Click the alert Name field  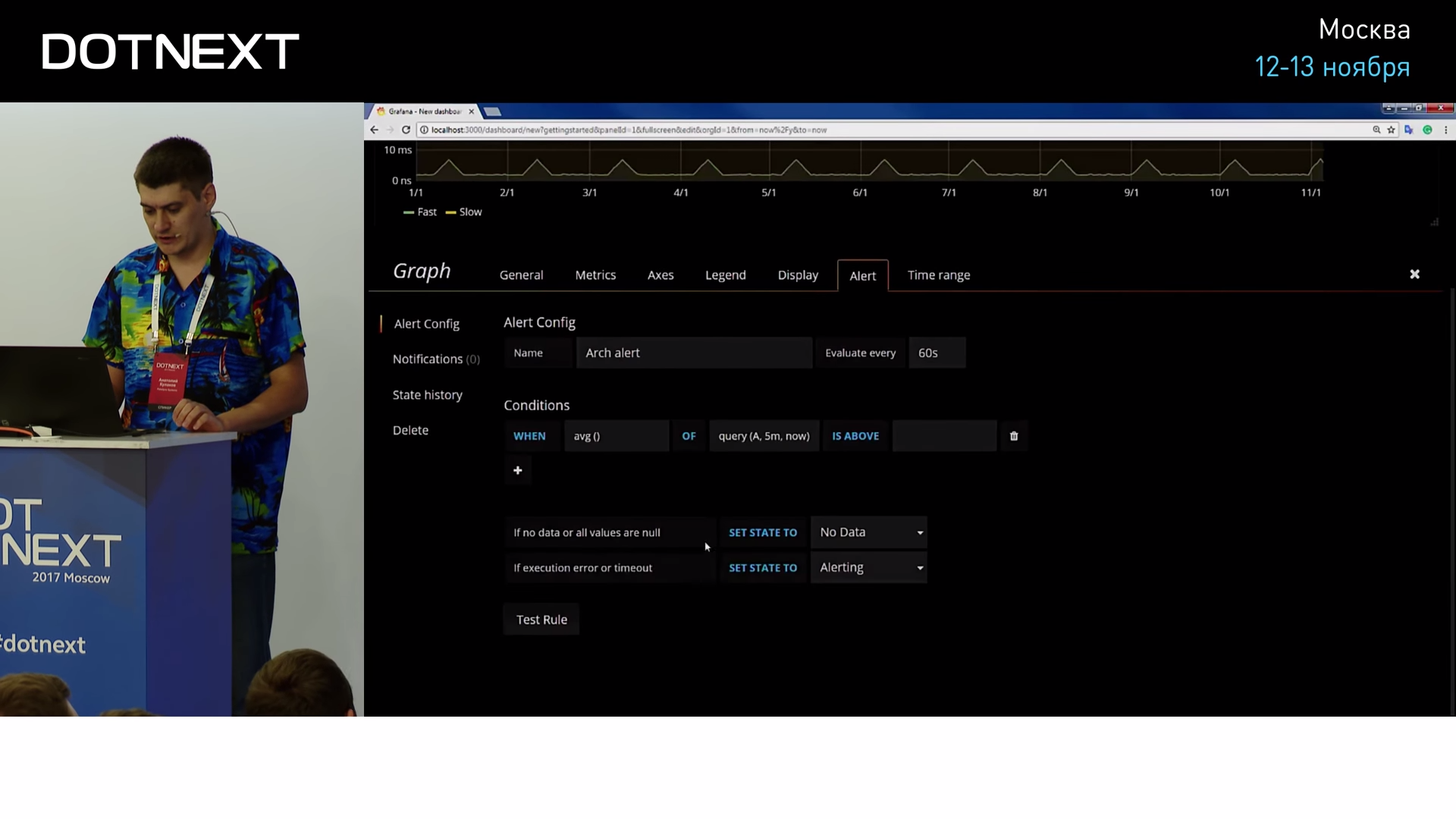coord(693,353)
